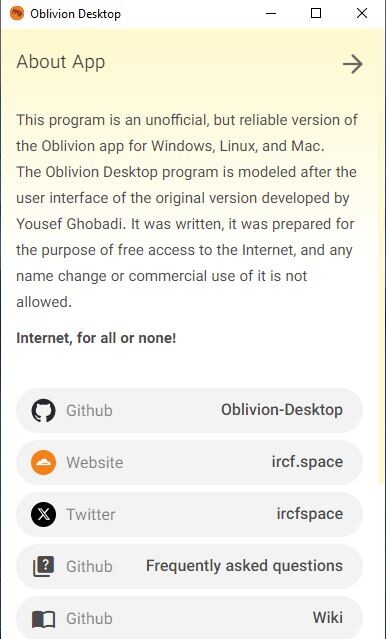
Task: Click the black X Twitter logo icon
Action: point(43,514)
